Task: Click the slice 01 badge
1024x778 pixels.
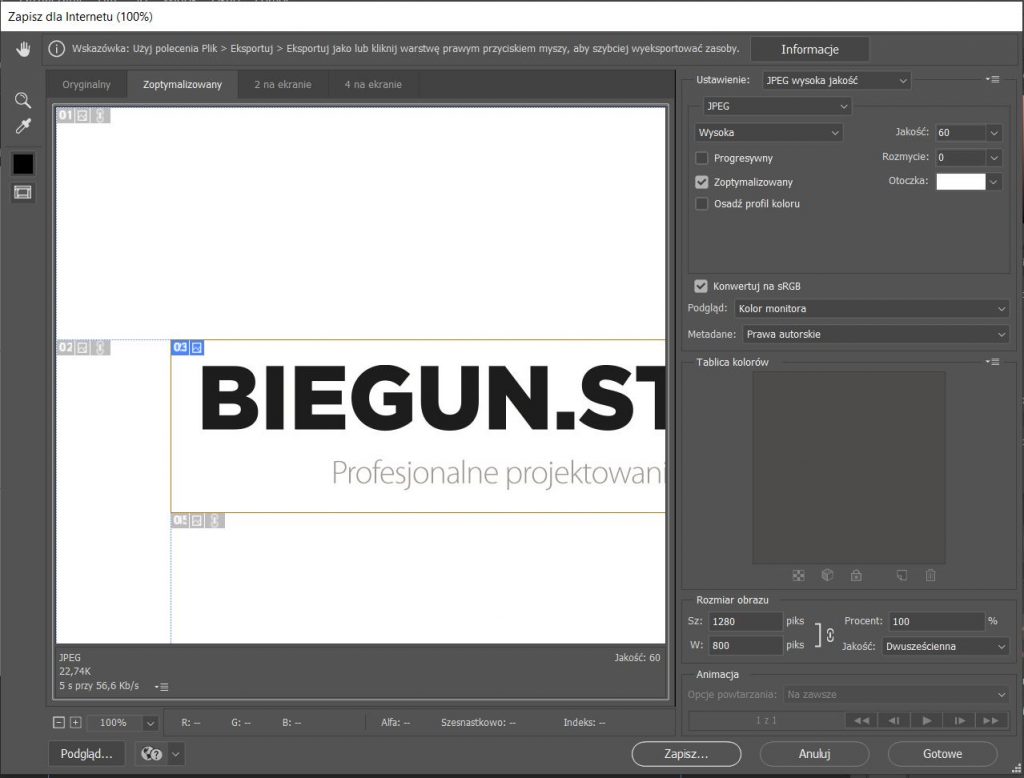Action: tap(83, 116)
